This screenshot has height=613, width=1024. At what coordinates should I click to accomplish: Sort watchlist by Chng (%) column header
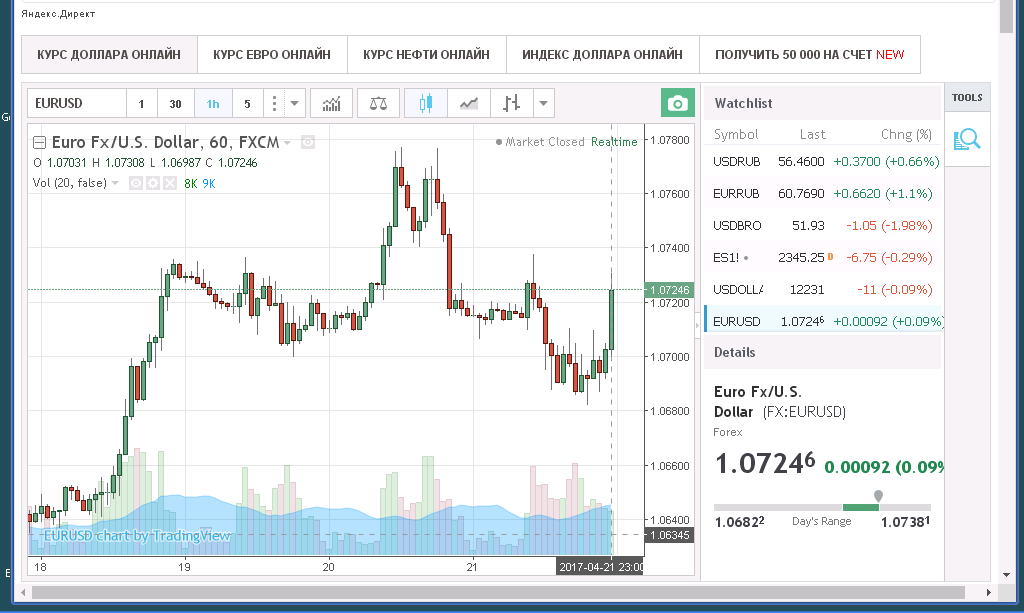point(906,134)
